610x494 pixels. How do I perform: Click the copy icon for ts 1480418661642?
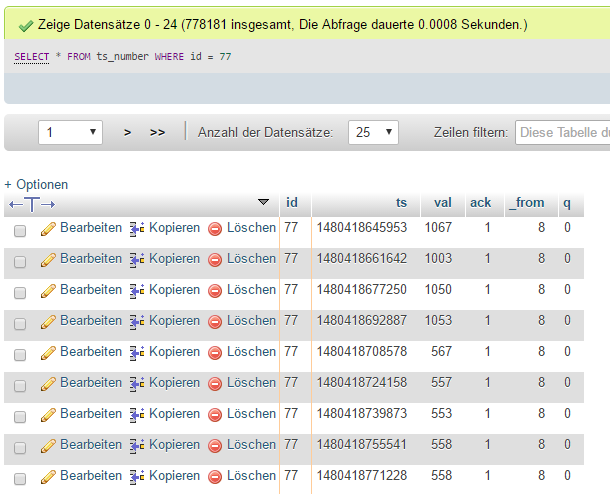137,260
